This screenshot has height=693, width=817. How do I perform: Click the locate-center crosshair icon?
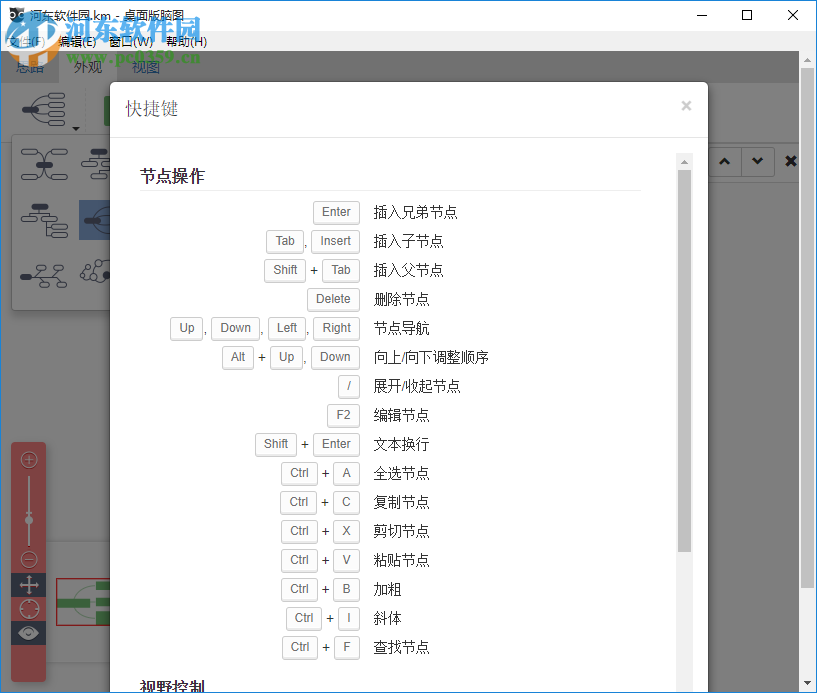tap(28, 608)
